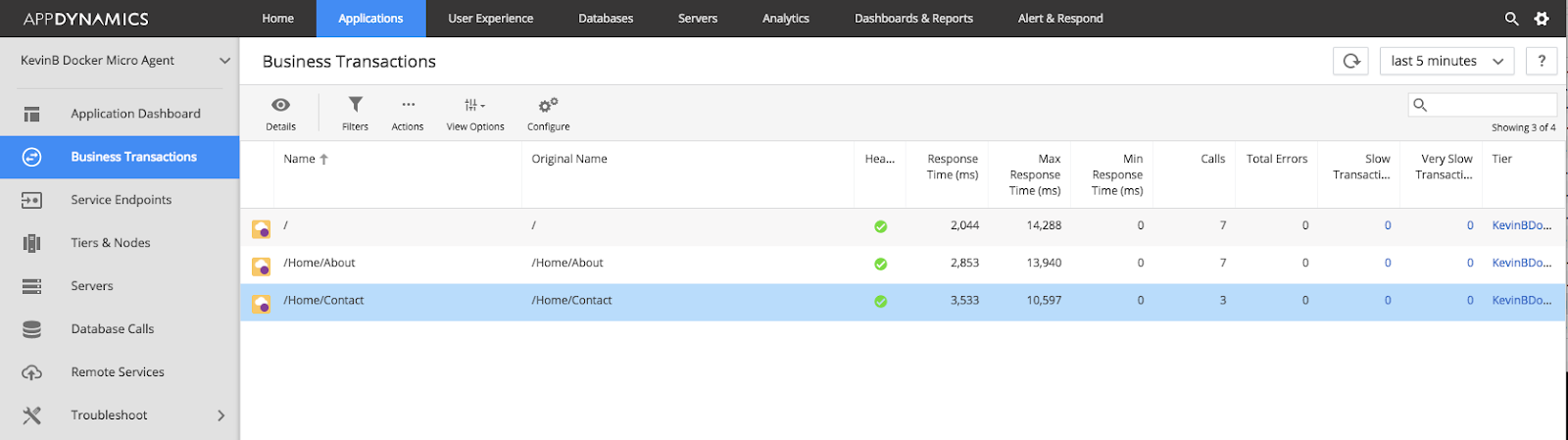Sort by Total Errors column header
The image size is (1568, 440).
click(1277, 159)
